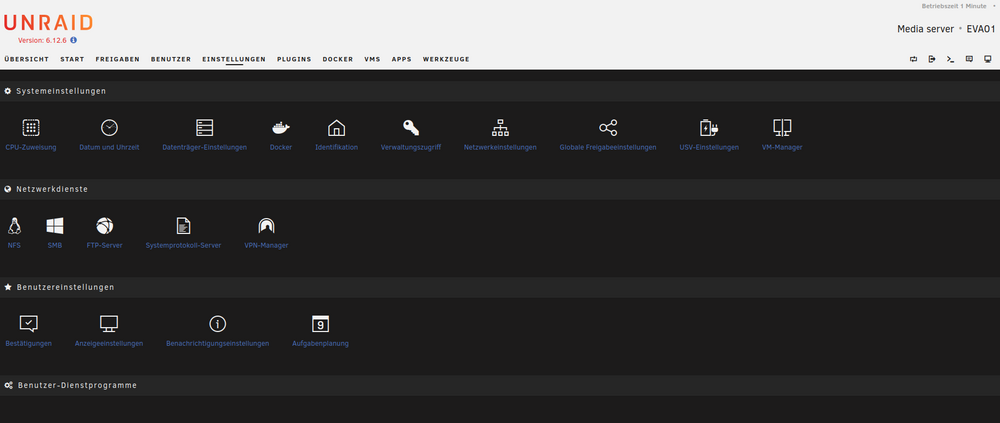Click the Version: 6.12.6 text
This screenshot has width=1000, height=423.
[x=42, y=40]
